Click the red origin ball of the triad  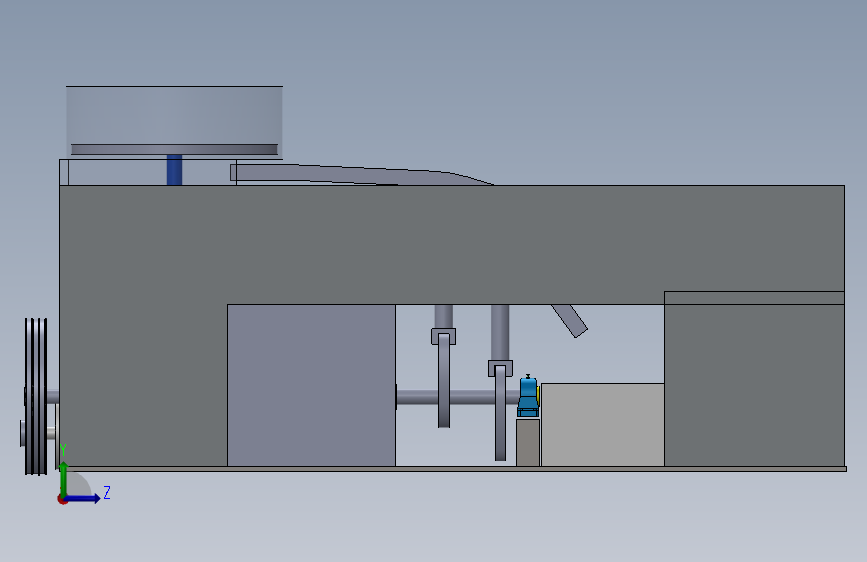62,499
